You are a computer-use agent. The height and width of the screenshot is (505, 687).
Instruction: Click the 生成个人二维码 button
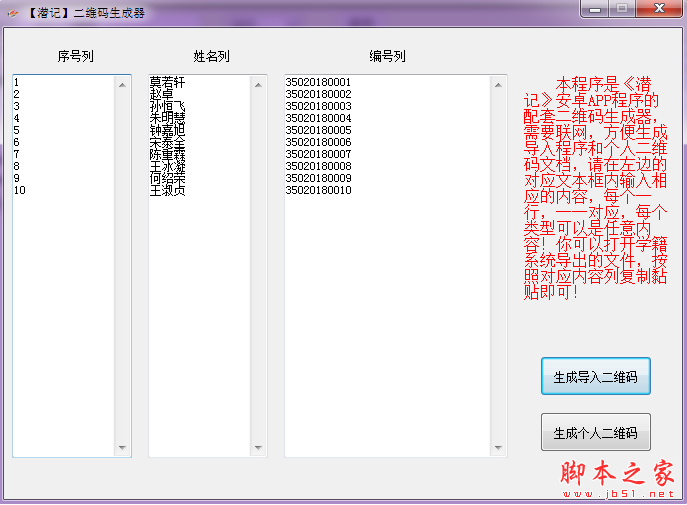595,432
